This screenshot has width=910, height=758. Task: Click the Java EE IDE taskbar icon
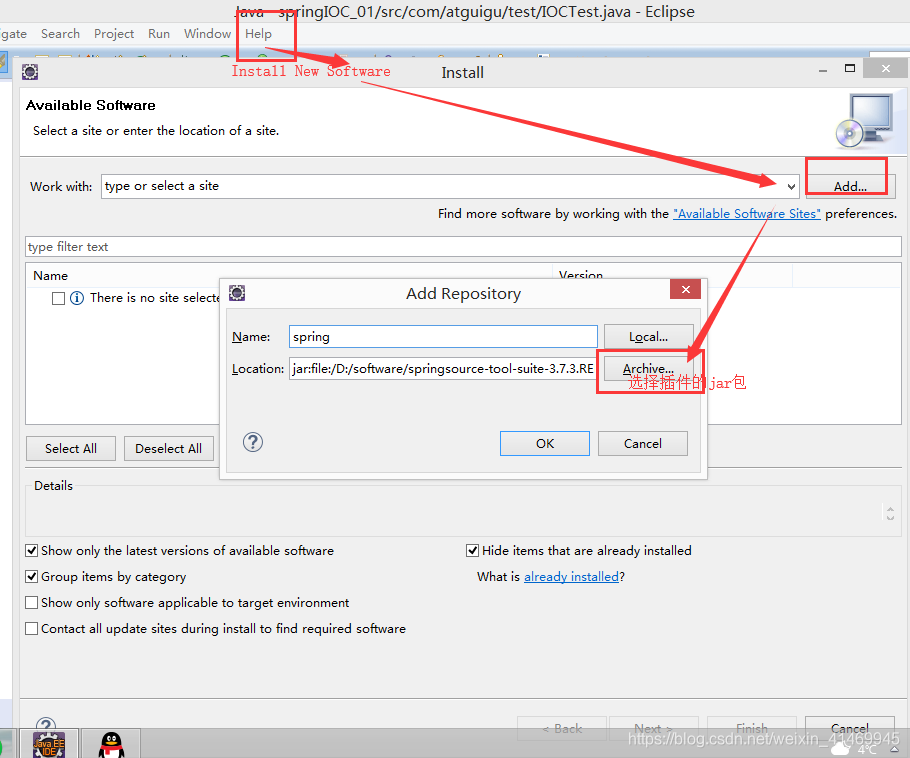click(x=49, y=744)
